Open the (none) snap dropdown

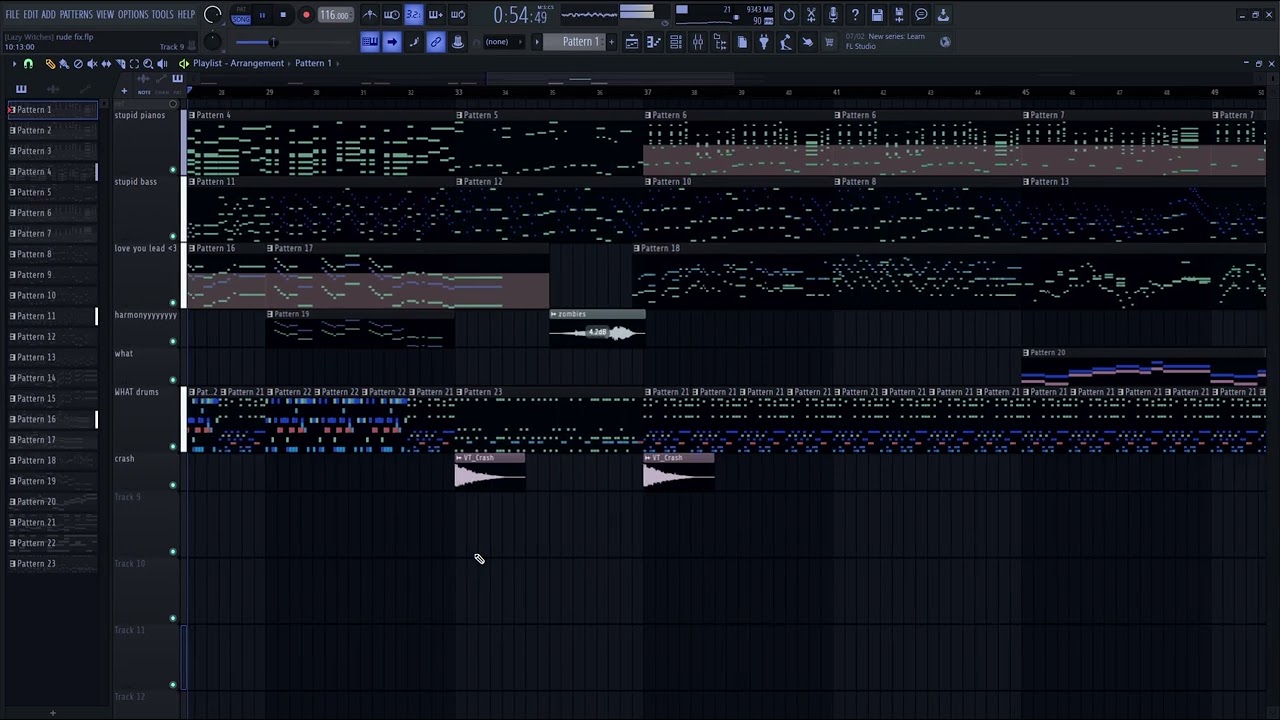point(497,42)
